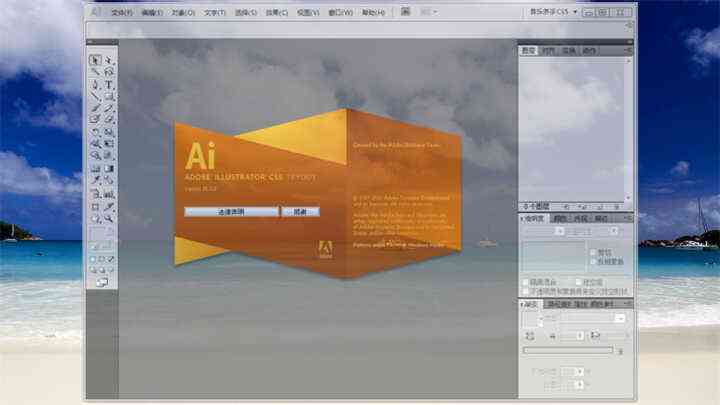720x405 pixels.
Task: Toggle the 挖空组 (Knockout Group) checkbox
Action: [x=578, y=282]
